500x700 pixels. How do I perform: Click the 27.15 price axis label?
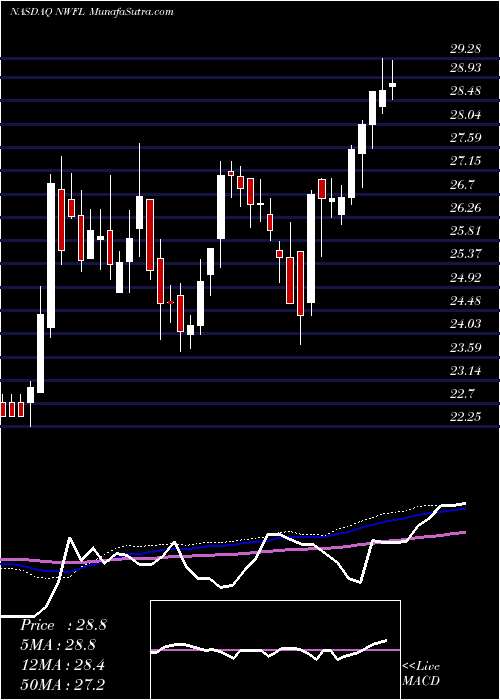point(466,161)
